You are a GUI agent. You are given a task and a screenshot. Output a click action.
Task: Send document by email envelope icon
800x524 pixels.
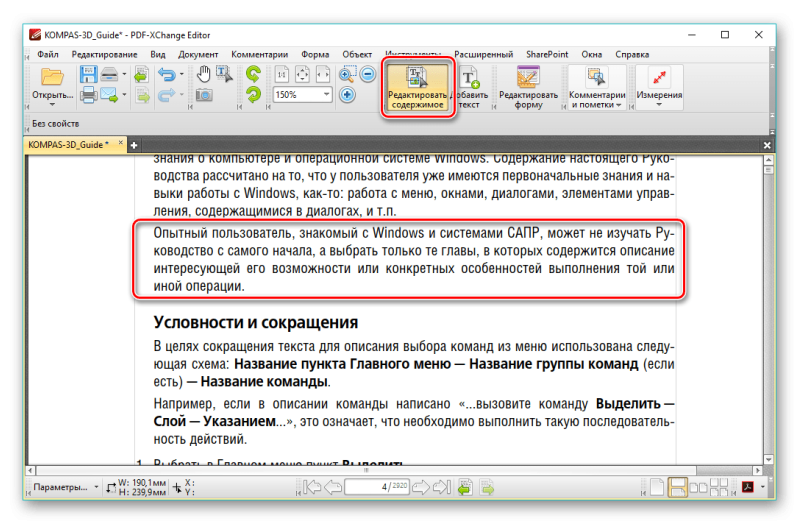tap(109, 95)
